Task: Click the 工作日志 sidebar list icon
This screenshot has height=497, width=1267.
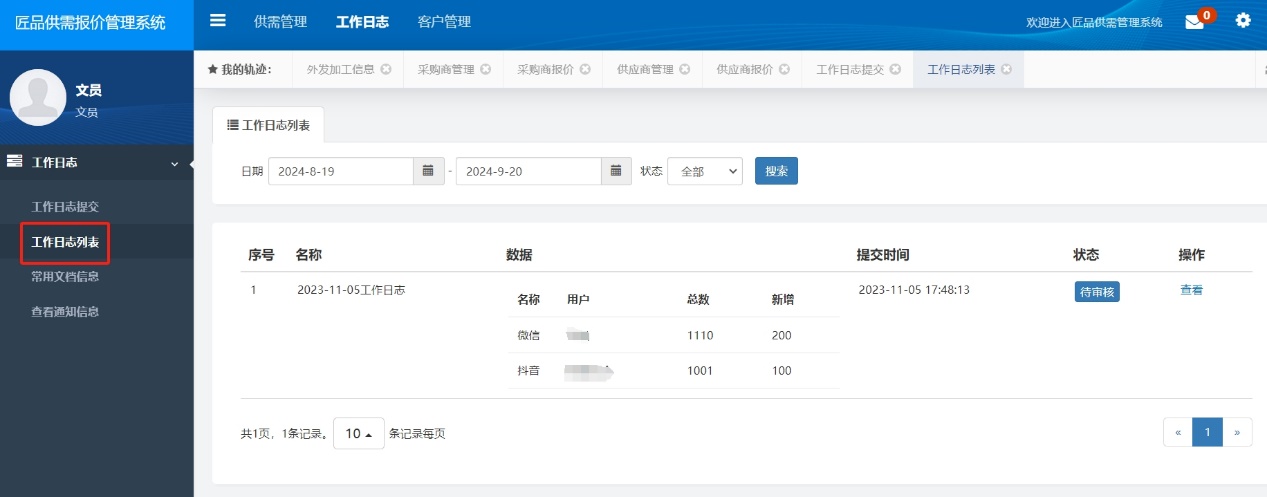Action: tap(15, 161)
